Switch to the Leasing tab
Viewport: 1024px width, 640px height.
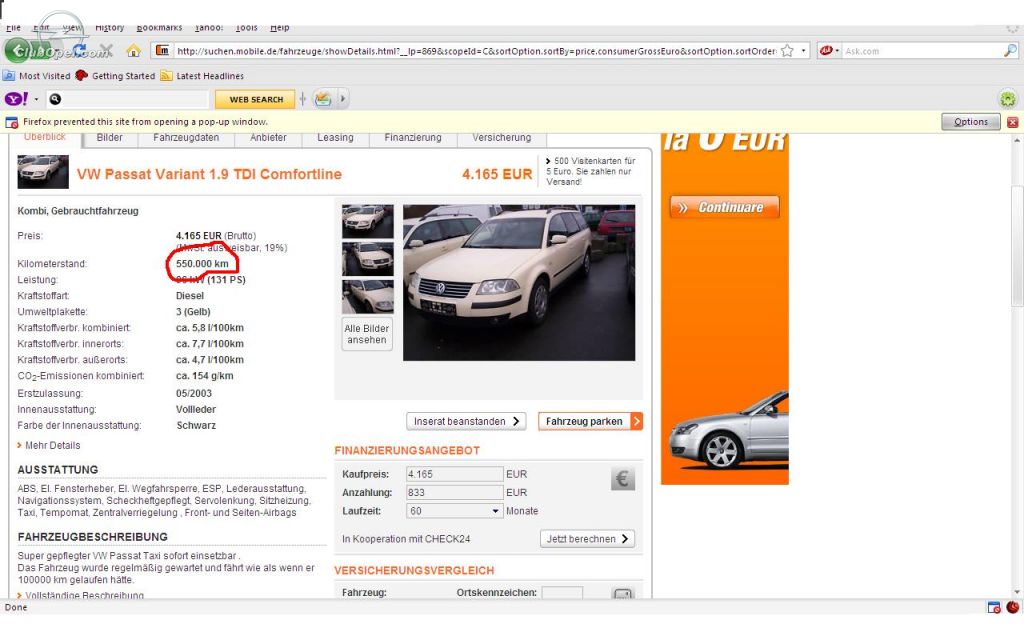335,138
